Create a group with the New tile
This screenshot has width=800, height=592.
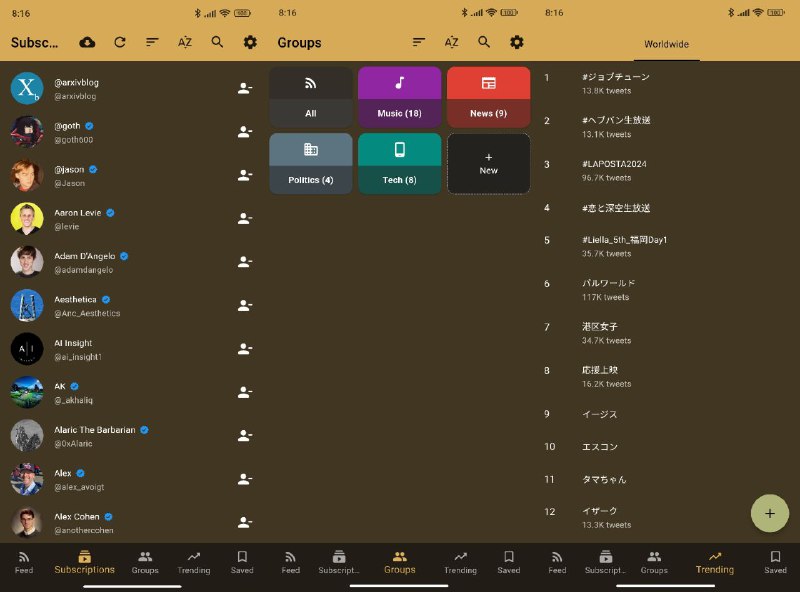[488, 165]
